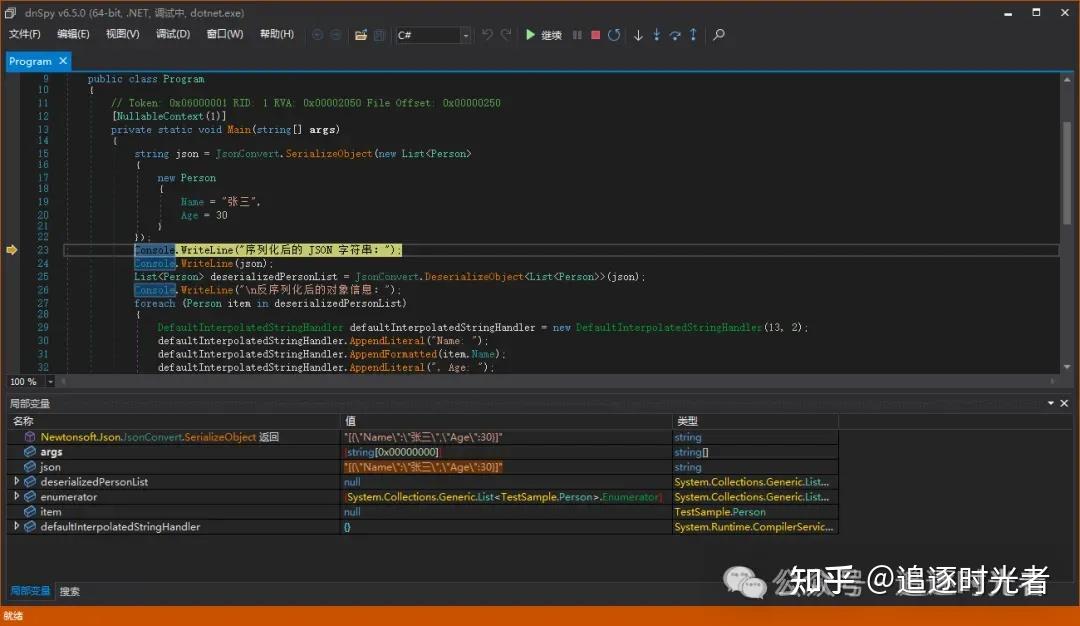Click the pause (break all) debug icon
This screenshot has width=1080, height=626.
(x=577, y=34)
